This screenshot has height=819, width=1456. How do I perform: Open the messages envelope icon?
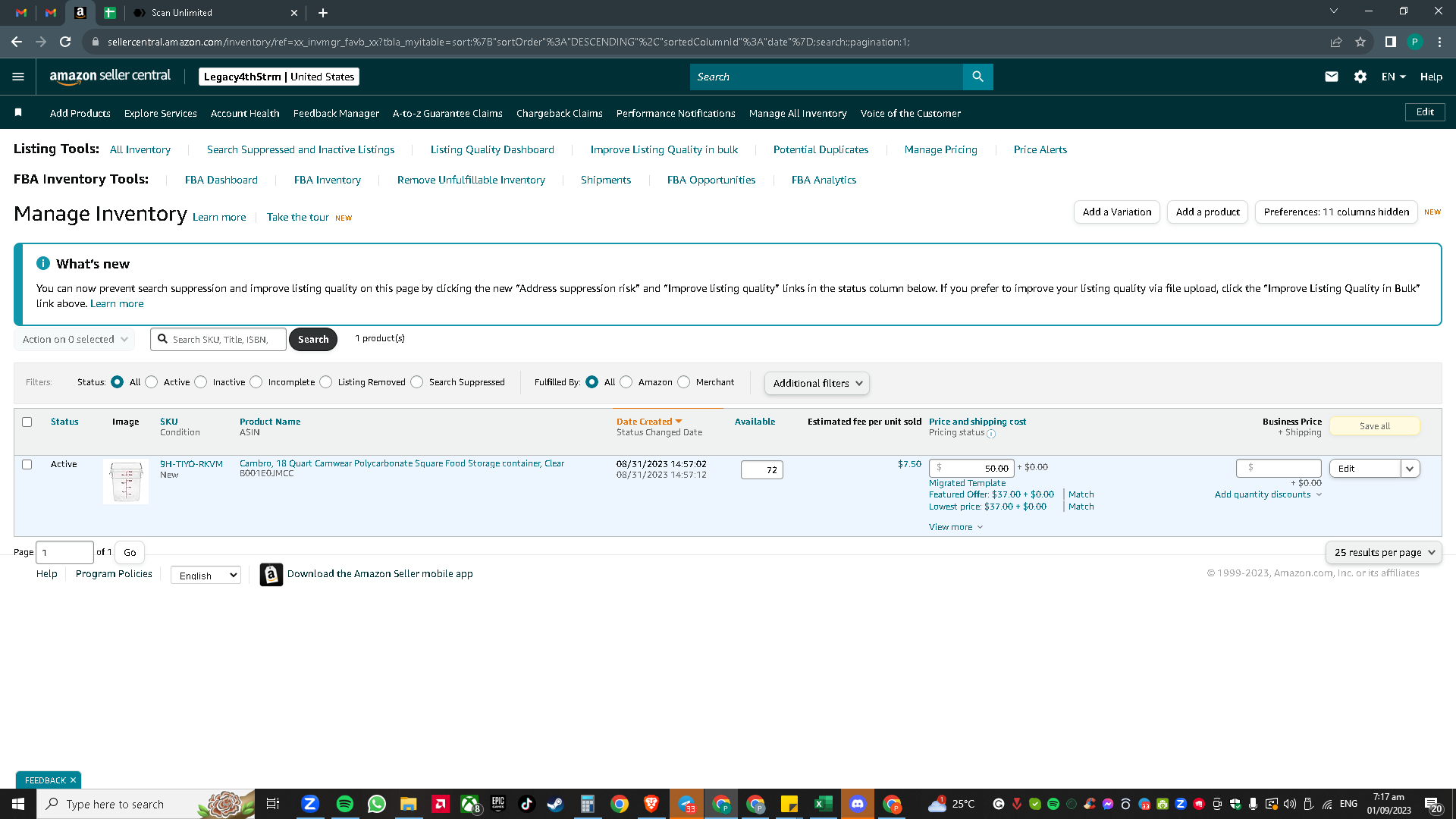pos(1331,77)
